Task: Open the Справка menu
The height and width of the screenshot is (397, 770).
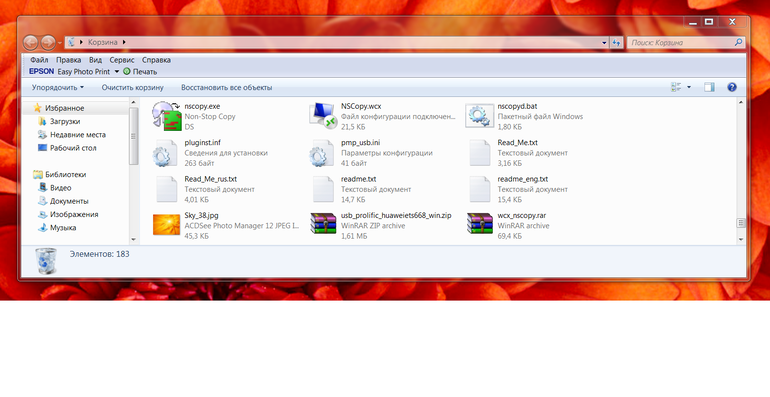Action: (156, 60)
